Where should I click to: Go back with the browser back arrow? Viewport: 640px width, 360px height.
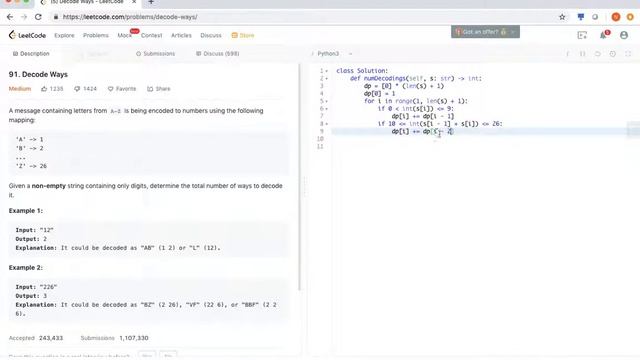[x=10, y=17]
